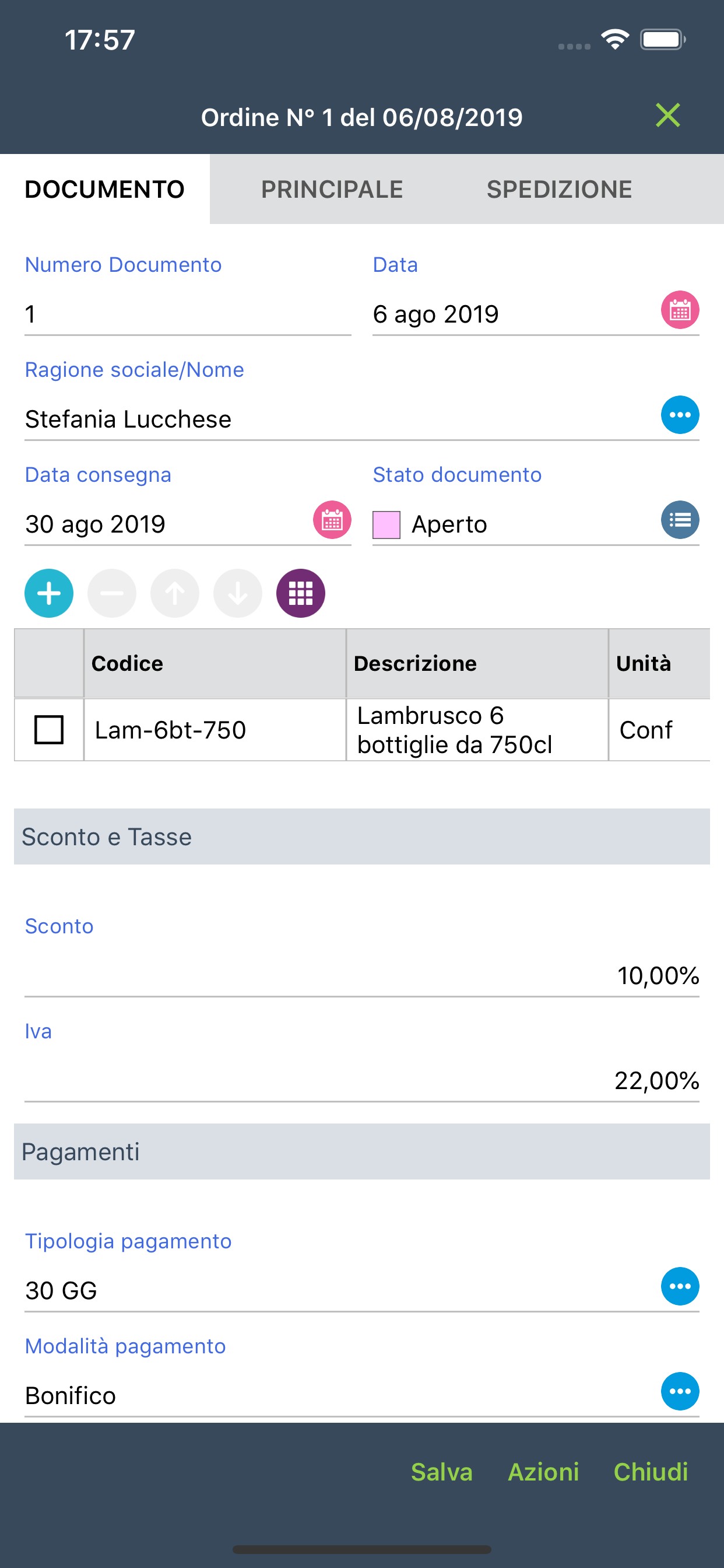Open the Stato documento list selector
Image resolution: width=724 pixels, height=1568 pixels.
tap(680, 520)
